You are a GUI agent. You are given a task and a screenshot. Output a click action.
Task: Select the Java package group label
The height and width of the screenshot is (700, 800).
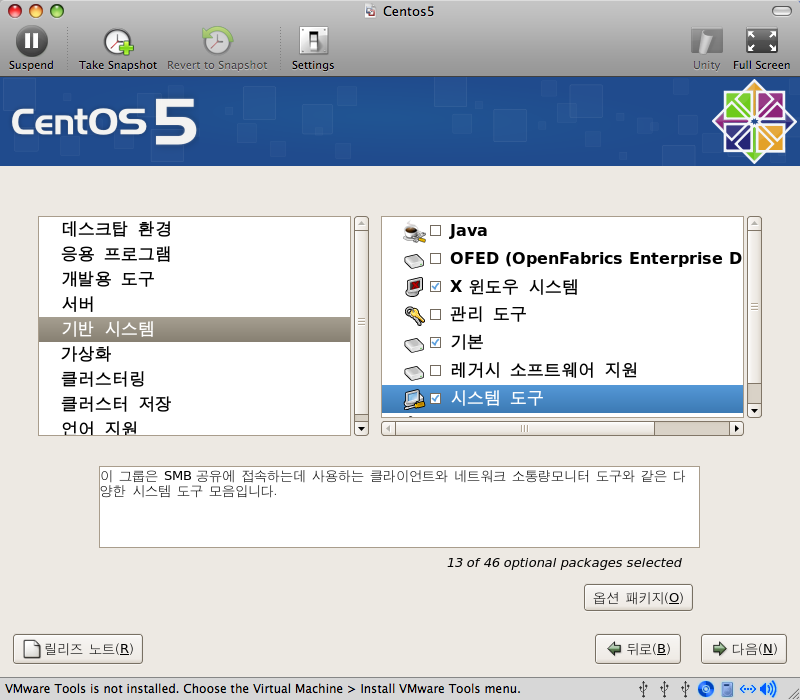pyautogui.click(x=468, y=231)
